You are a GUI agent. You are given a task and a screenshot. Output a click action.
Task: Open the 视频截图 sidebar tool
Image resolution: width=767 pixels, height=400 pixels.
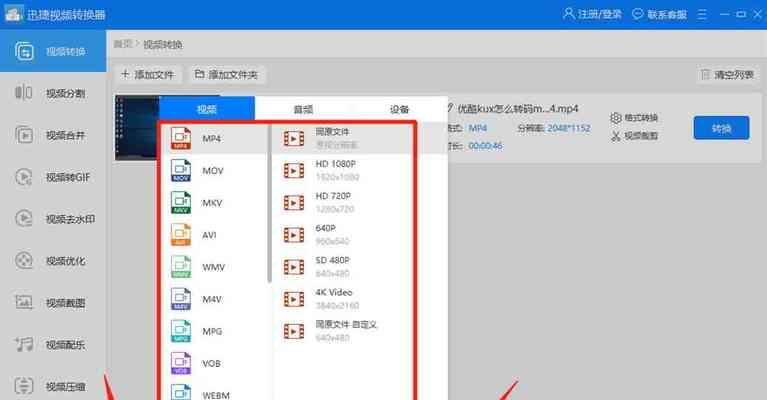click(53, 303)
